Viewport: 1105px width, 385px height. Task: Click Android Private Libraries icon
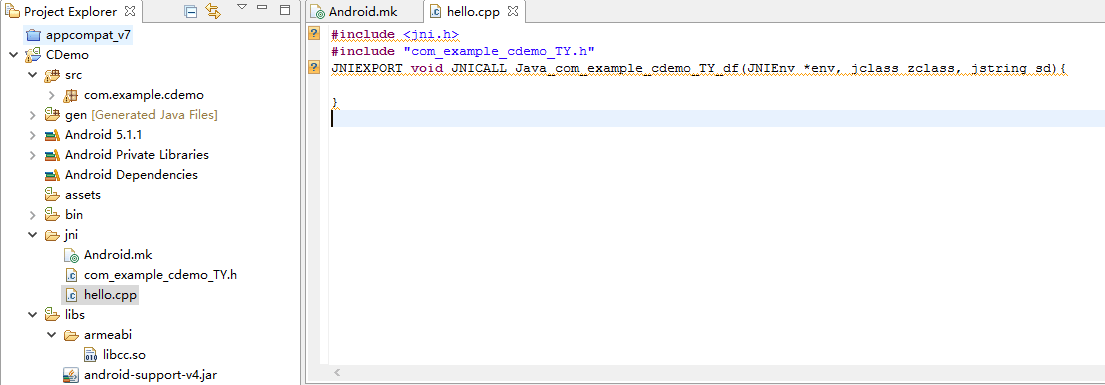point(52,154)
